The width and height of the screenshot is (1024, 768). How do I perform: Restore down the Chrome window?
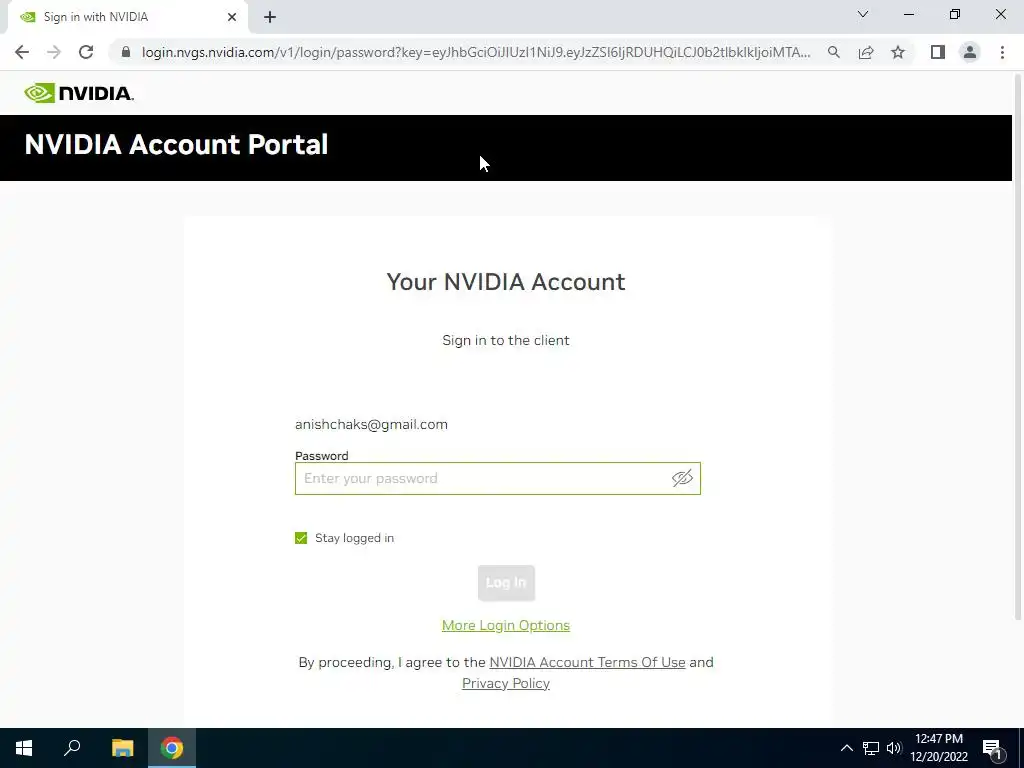(955, 14)
